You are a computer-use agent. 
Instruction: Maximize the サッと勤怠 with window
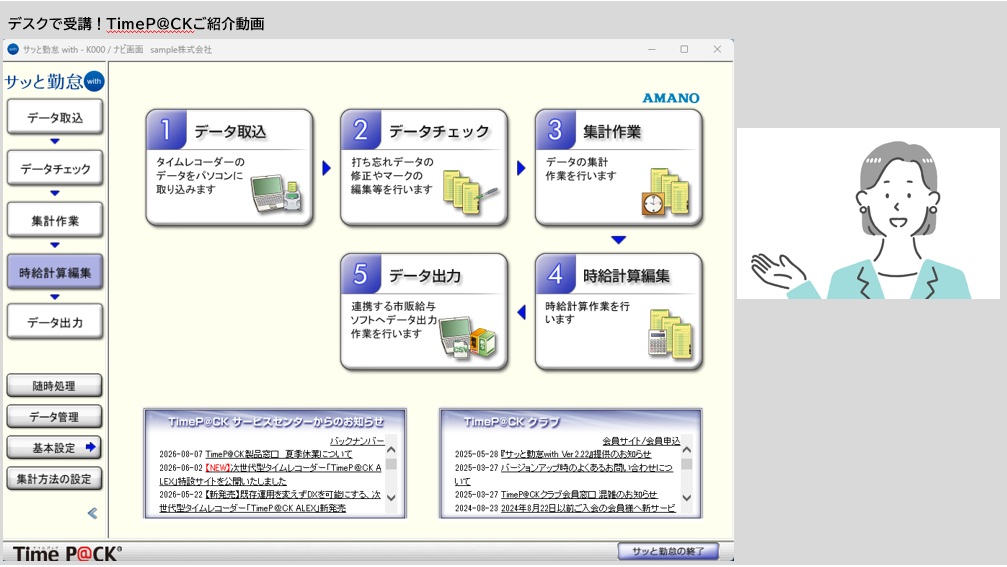pyautogui.click(x=684, y=49)
